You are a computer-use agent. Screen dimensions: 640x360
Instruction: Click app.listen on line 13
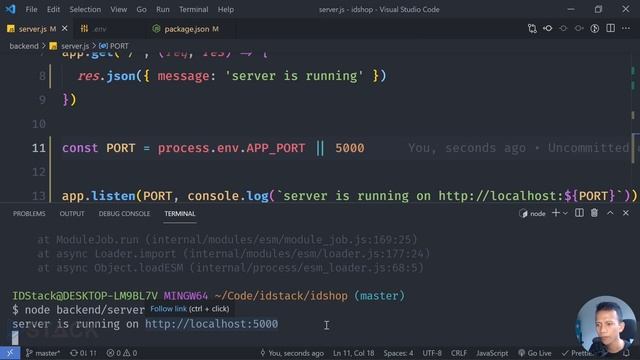pos(98,196)
